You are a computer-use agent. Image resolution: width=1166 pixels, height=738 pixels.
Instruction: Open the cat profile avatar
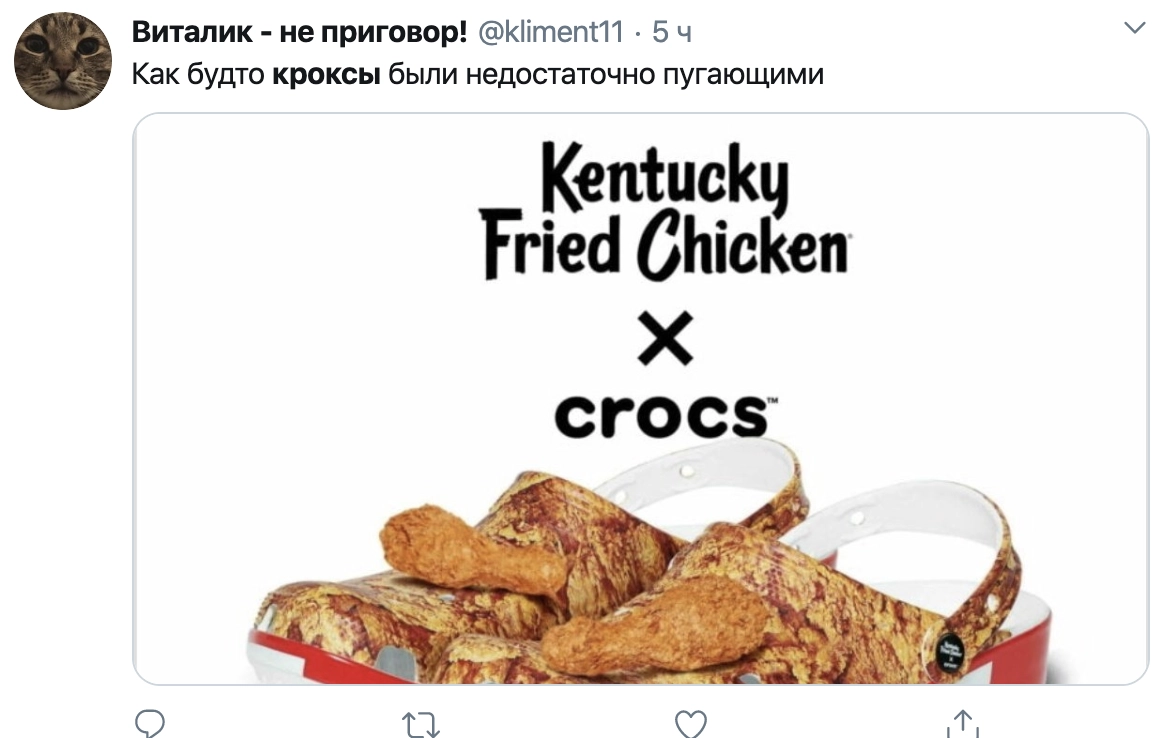point(62,63)
